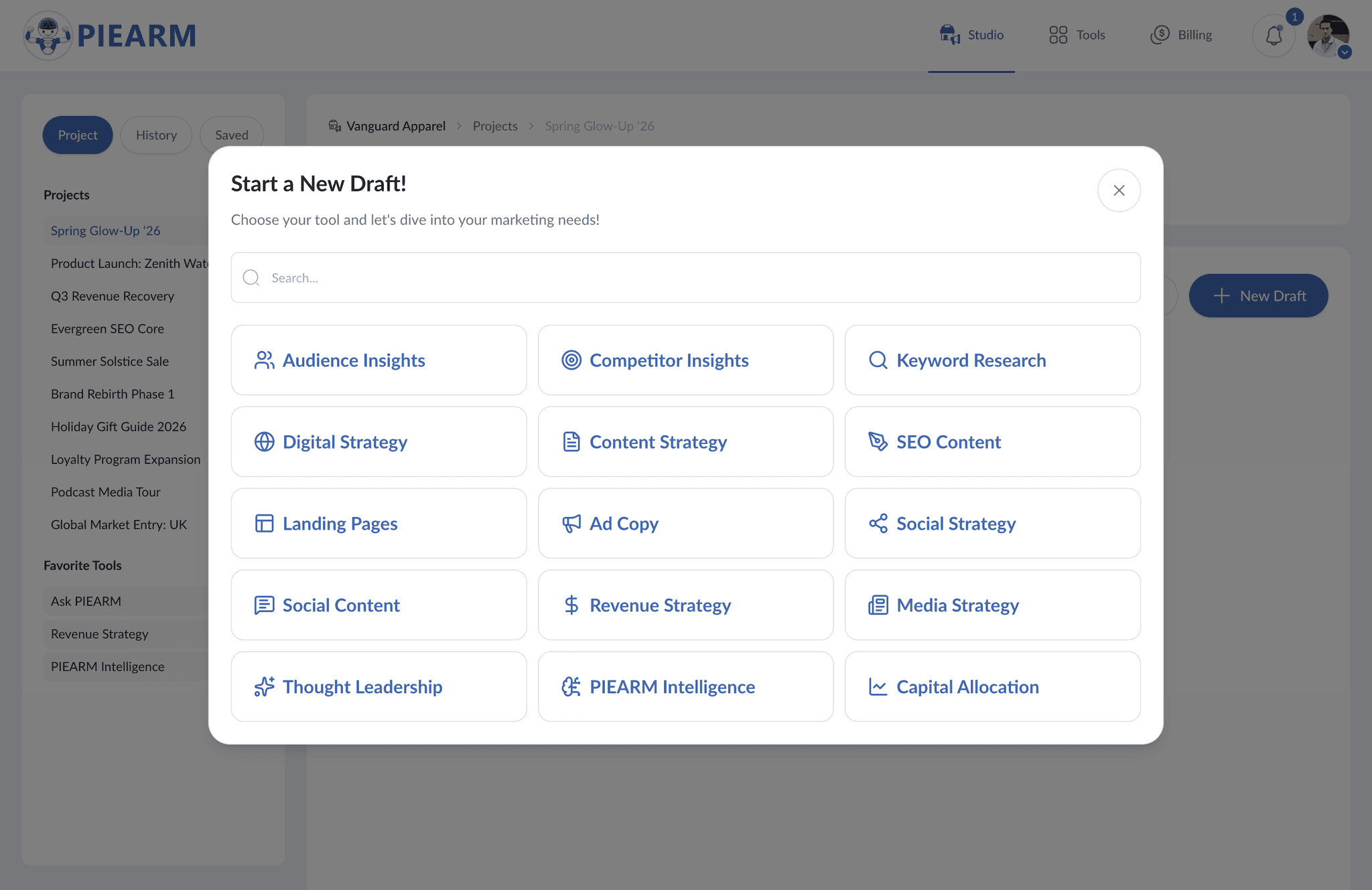Open the Studio nav item
The height and width of the screenshot is (890, 1372).
tap(971, 35)
